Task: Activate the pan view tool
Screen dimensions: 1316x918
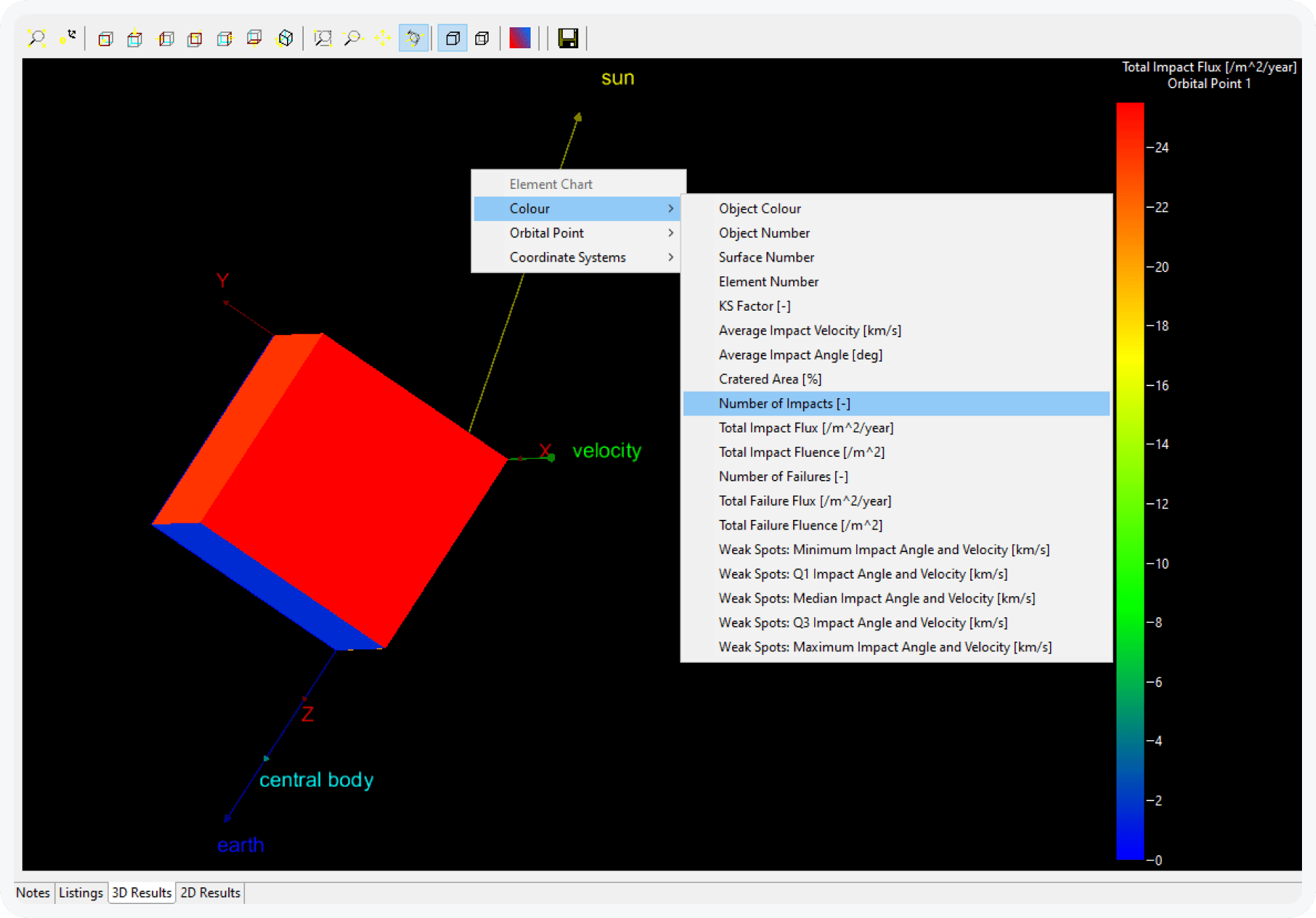Action: [x=383, y=38]
